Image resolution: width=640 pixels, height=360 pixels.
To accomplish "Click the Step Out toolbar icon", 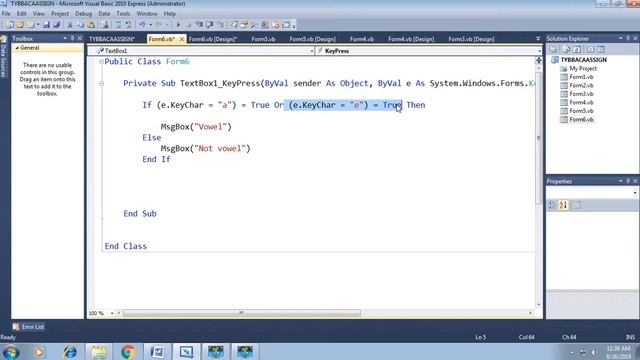I will pyautogui.click(x=220, y=25).
